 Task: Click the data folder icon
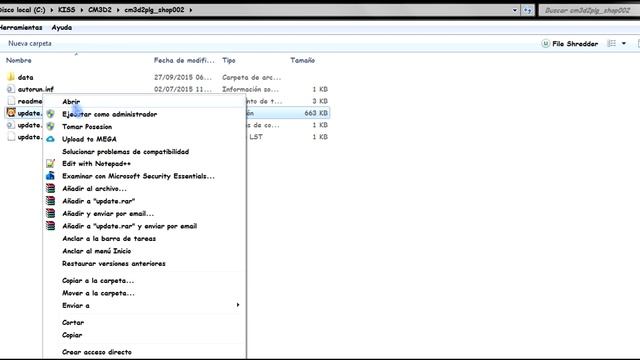(11, 77)
